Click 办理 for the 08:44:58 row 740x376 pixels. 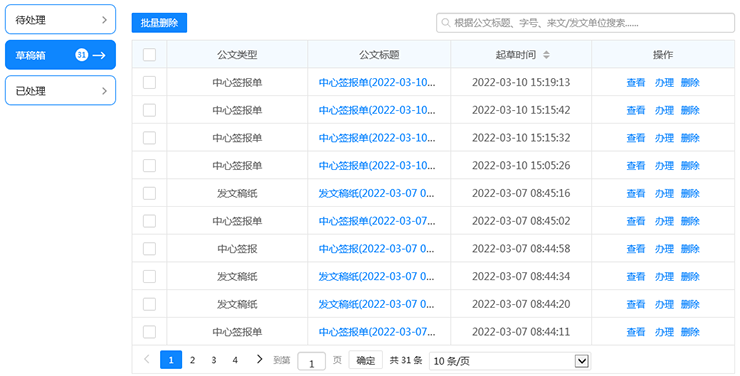pos(664,249)
